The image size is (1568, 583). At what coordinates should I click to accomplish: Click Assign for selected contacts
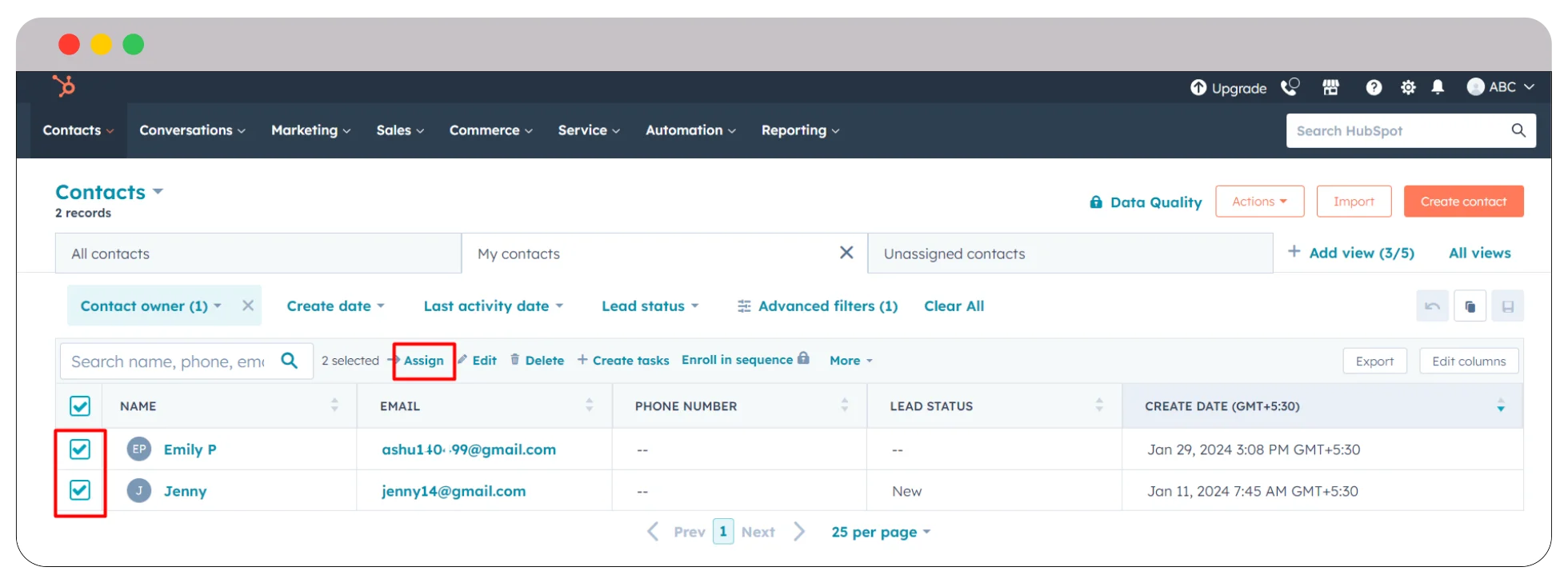(423, 361)
